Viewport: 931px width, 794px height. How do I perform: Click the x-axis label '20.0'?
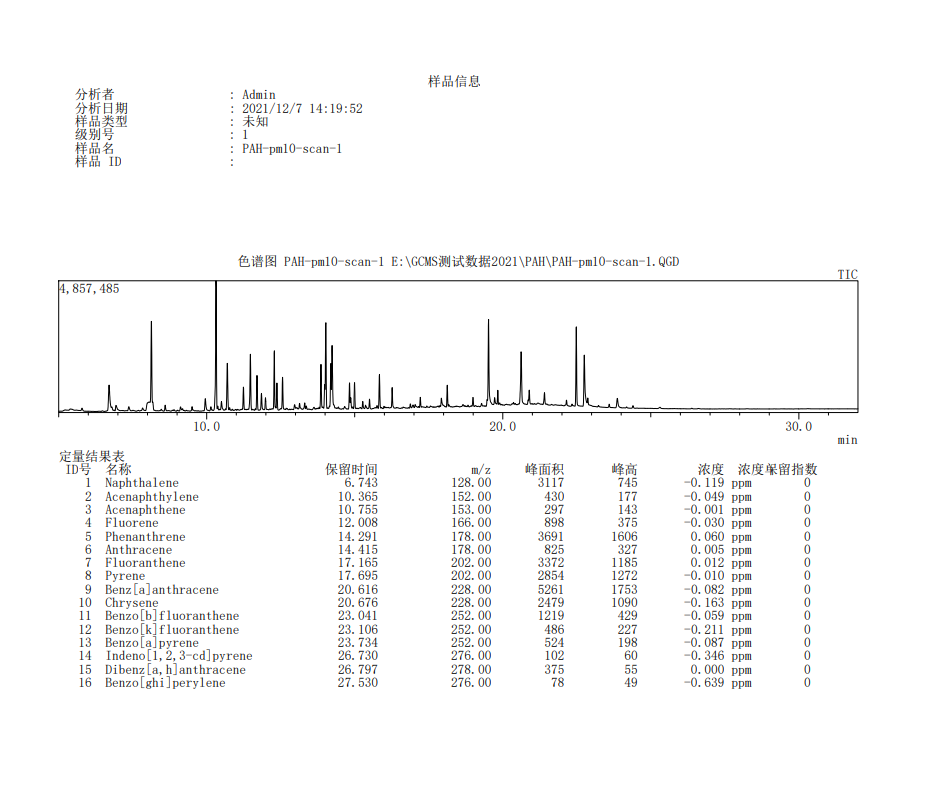[x=502, y=426]
